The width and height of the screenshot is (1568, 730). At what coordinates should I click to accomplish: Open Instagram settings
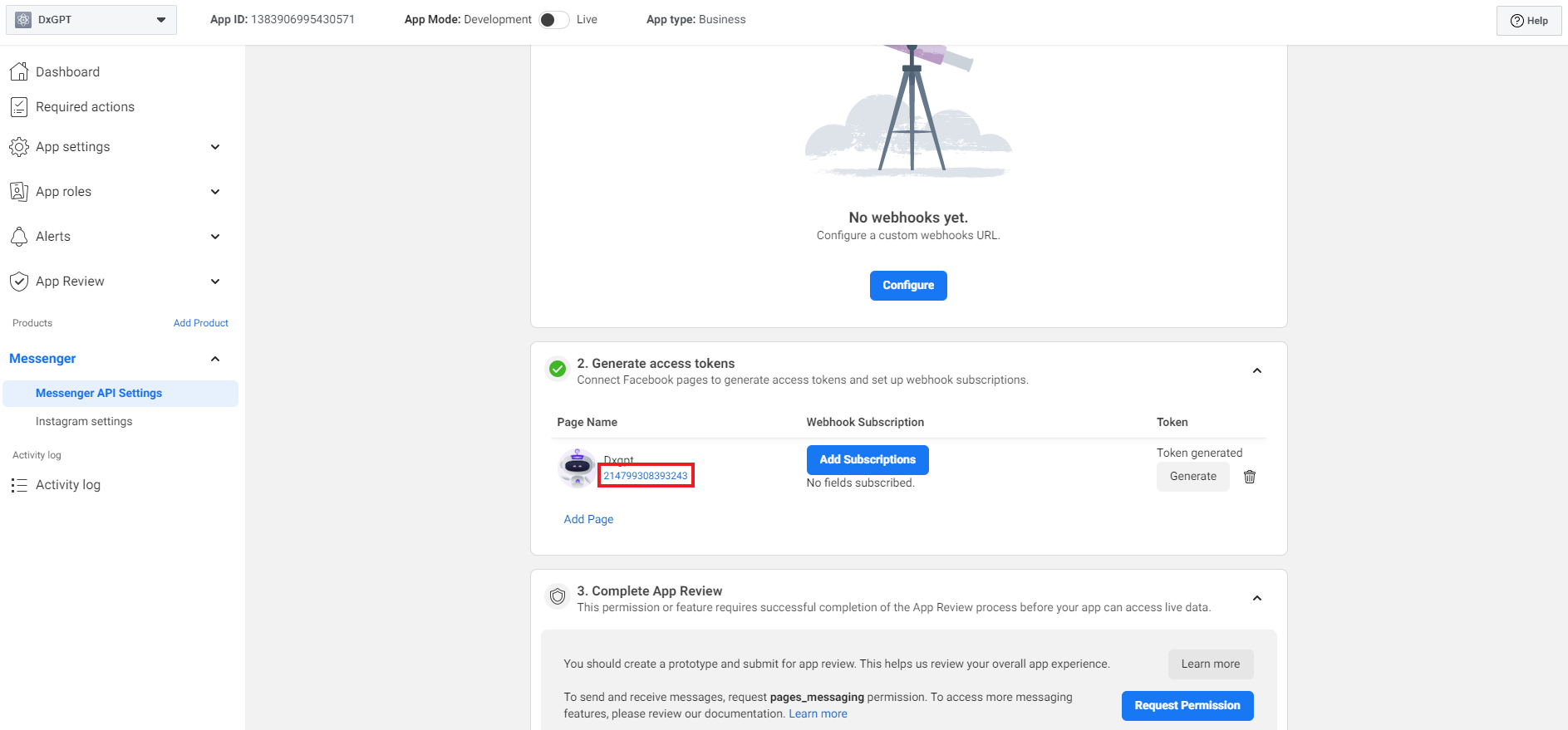pos(84,422)
